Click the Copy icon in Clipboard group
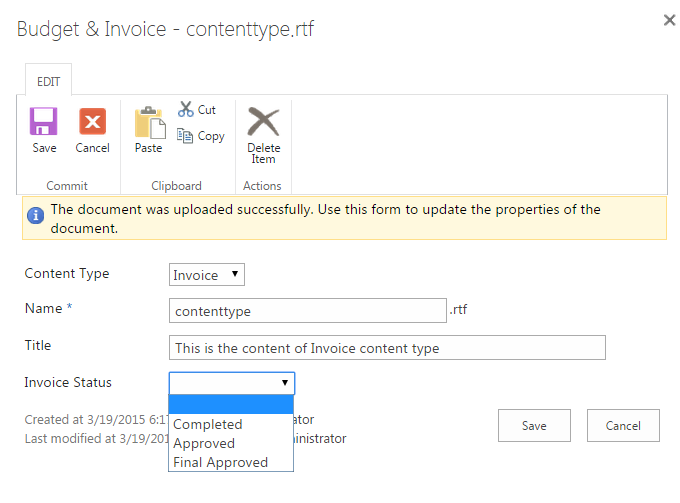The width and height of the screenshot is (680, 503). (x=186, y=136)
